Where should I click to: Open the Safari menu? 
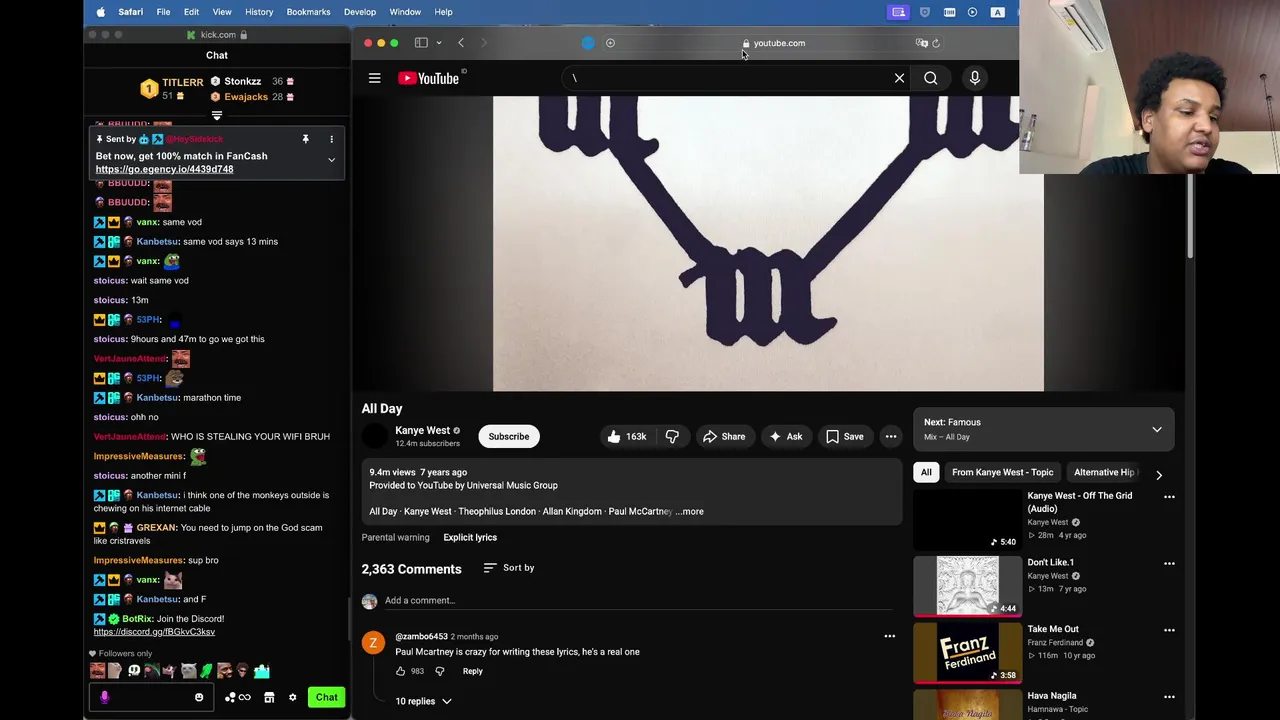pos(130,12)
